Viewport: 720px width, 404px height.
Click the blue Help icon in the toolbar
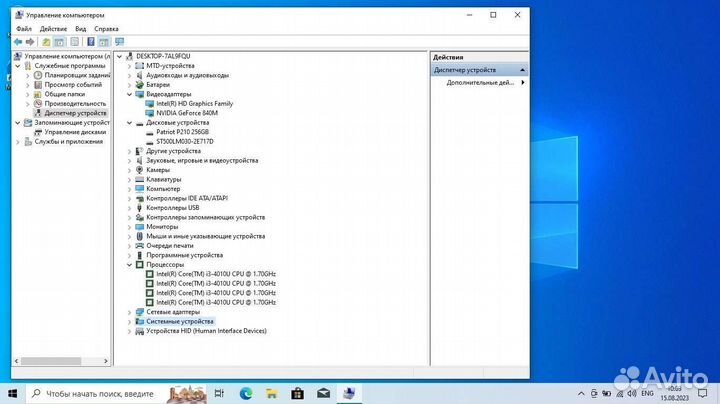coord(91,42)
